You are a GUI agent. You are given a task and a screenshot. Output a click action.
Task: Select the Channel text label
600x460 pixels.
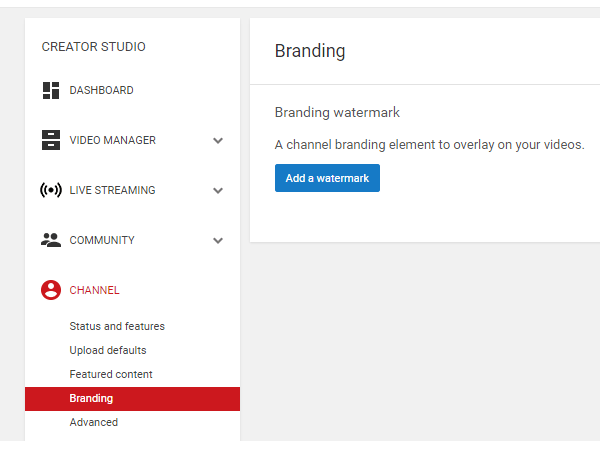click(x=94, y=291)
